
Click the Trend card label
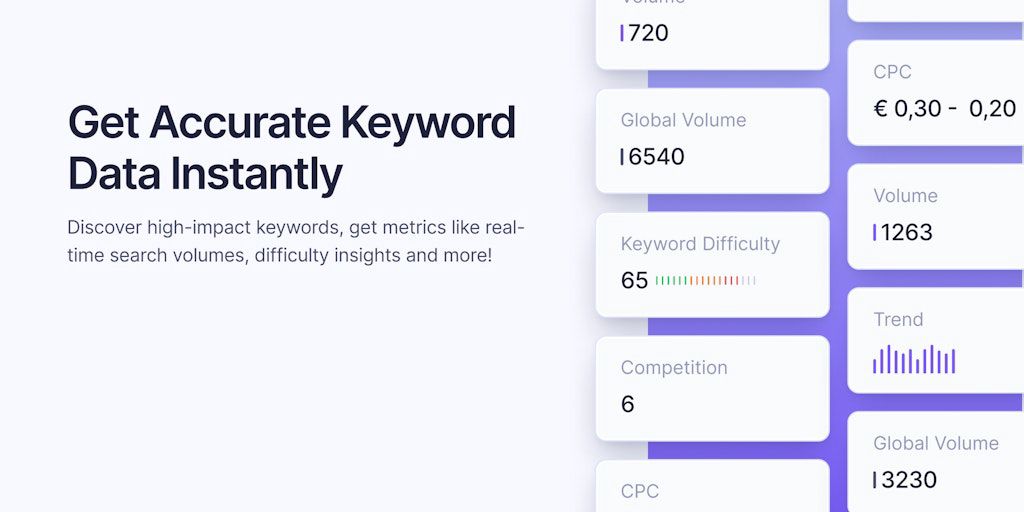(898, 320)
